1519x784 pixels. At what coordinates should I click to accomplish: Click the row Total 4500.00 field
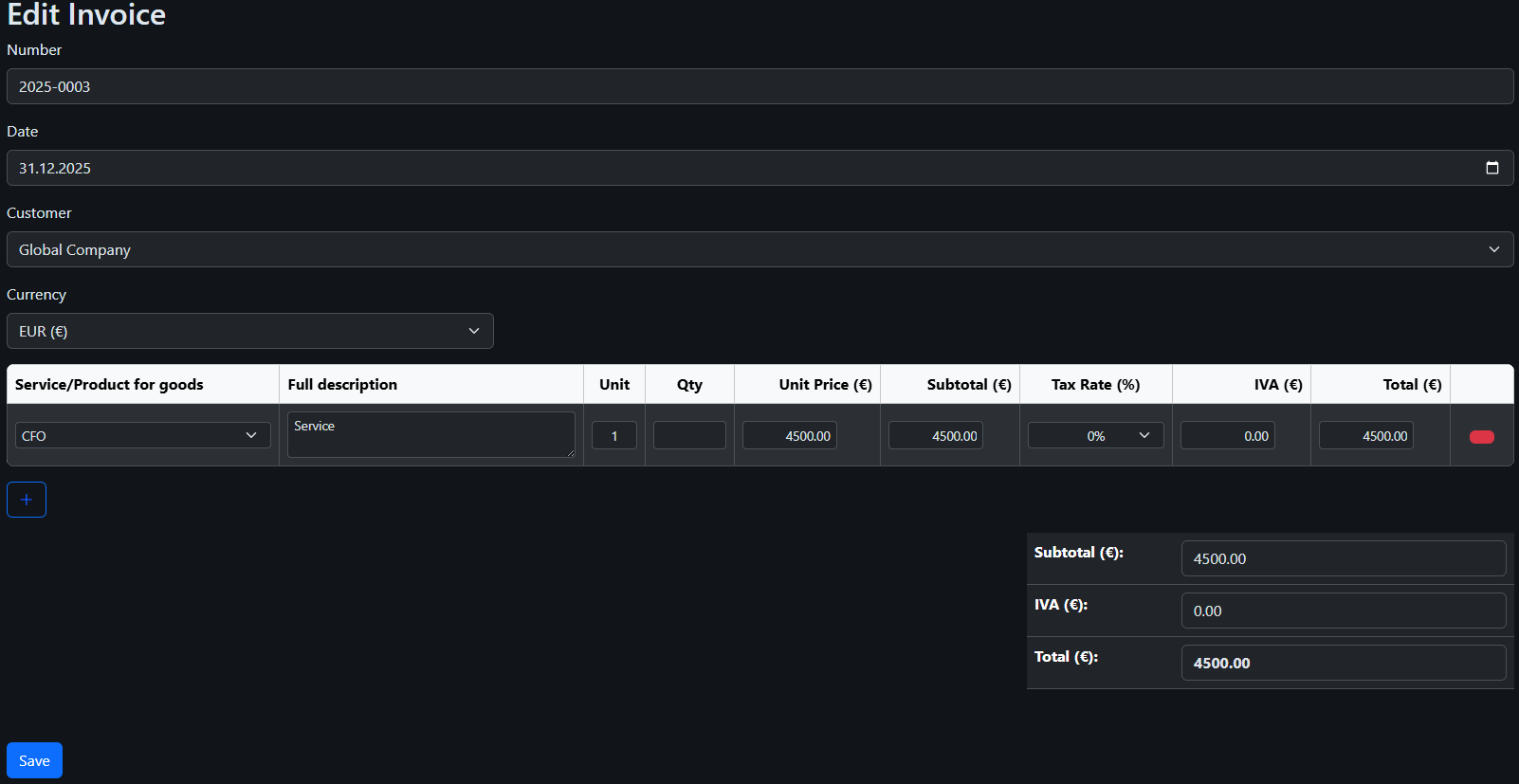(1365, 435)
